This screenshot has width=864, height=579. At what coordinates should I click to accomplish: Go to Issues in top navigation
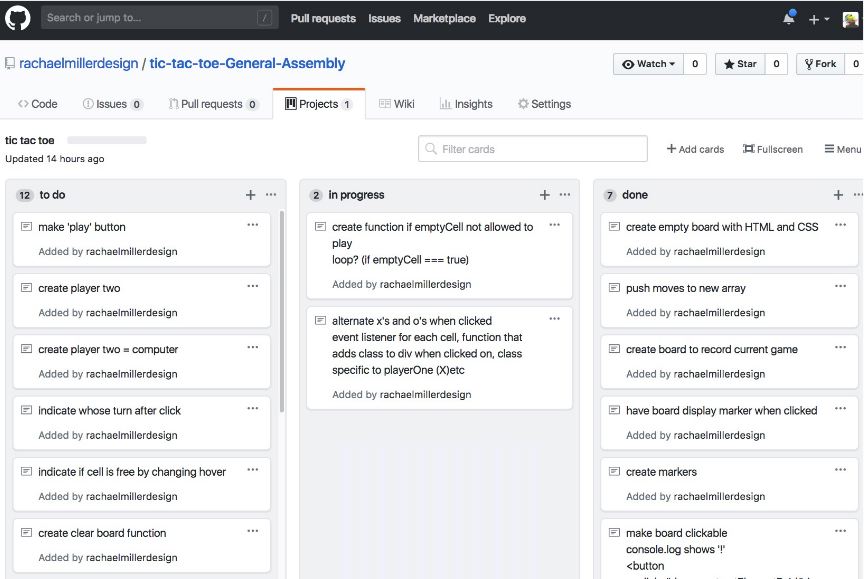click(x=385, y=18)
